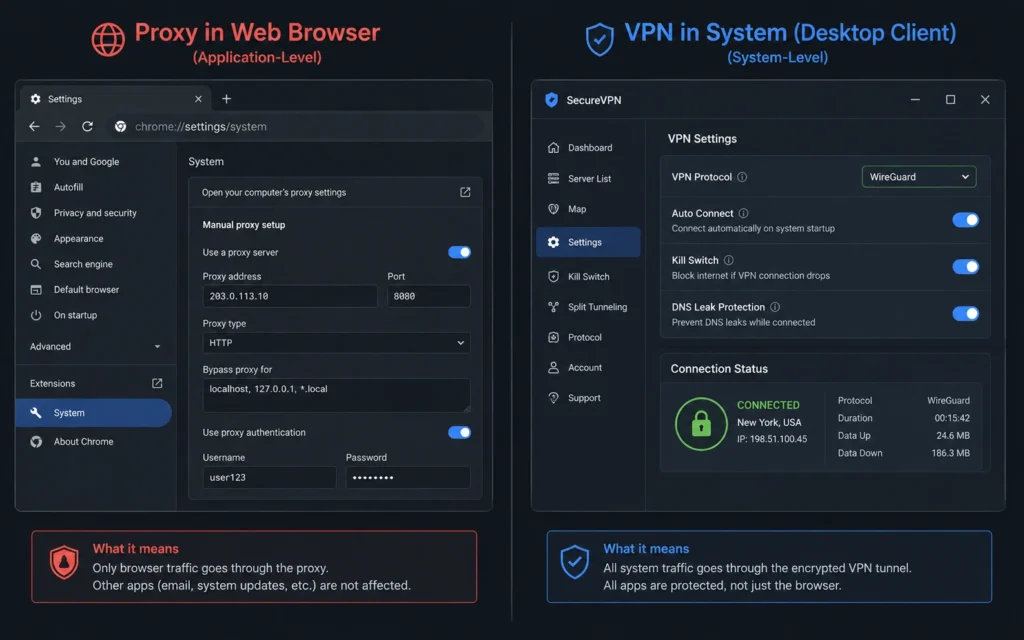The image size is (1024, 640).
Task: Expand the Advanced section in Chrome sidebar
Action: coord(95,346)
